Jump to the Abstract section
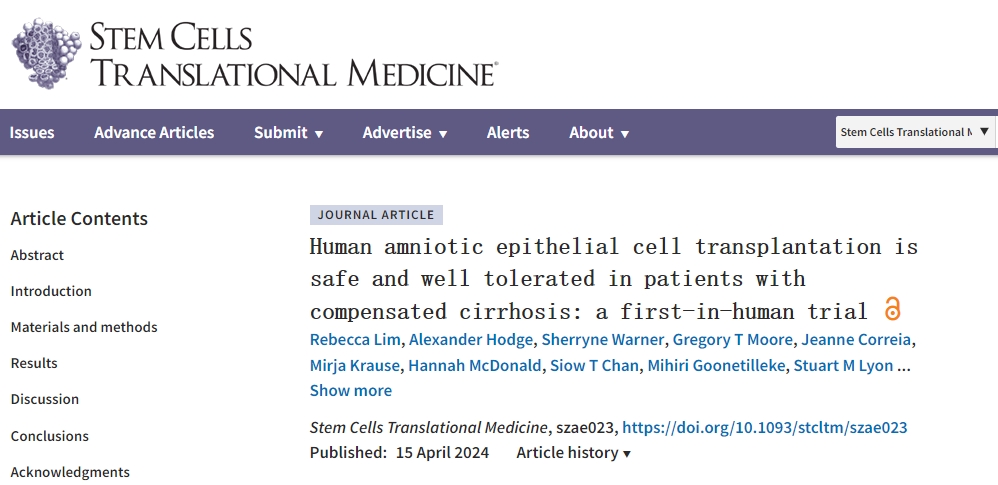Screen dimensions: 998x485 point(37,255)
